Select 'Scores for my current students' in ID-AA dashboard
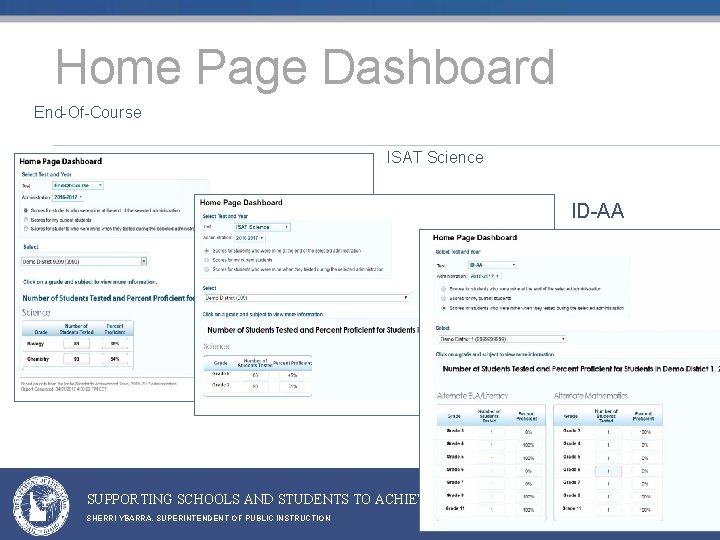This screenshot has width=720, height=540. (444, 298)
